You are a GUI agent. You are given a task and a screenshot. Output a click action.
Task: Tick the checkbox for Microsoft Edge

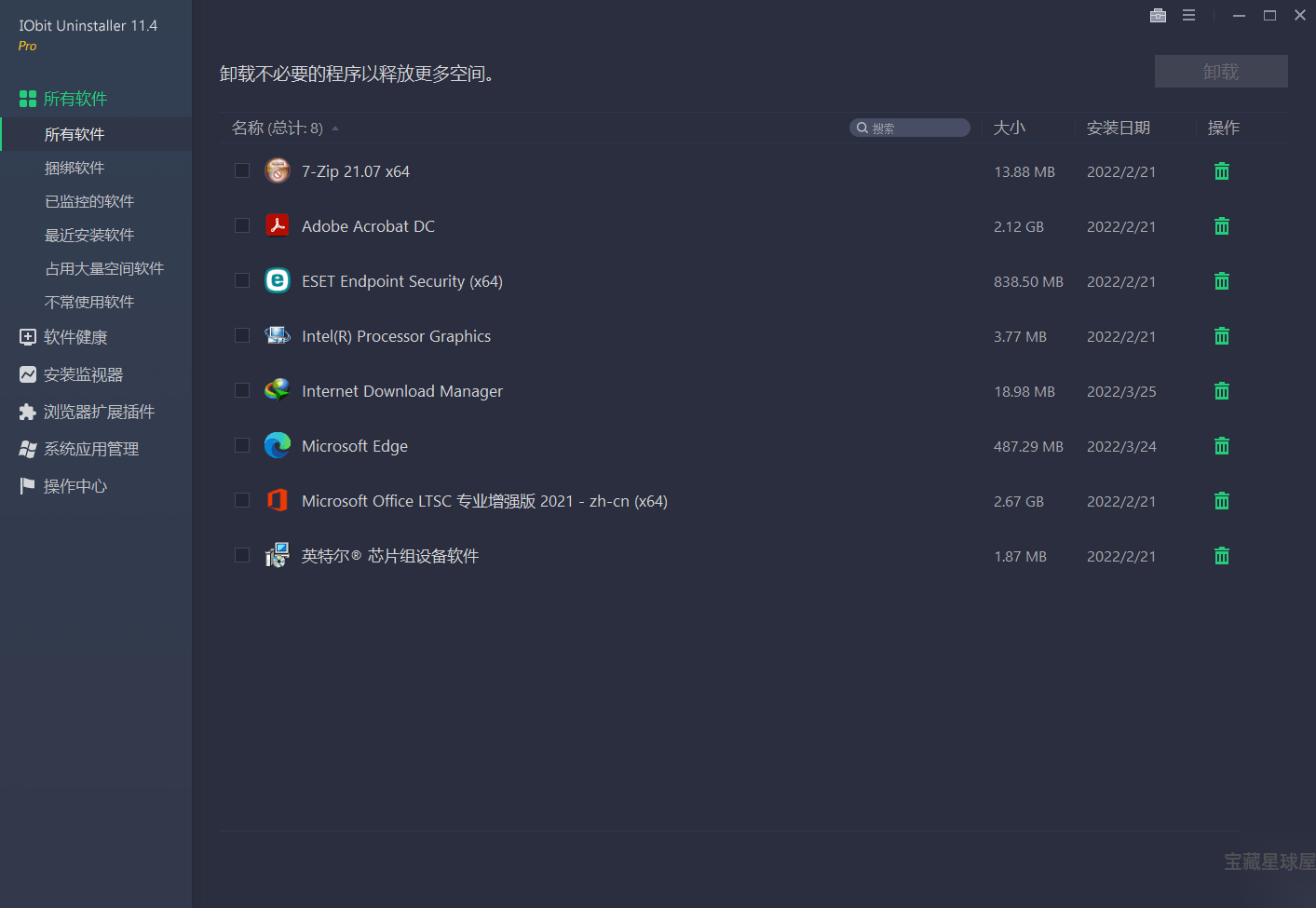click(x=242, y=445)
